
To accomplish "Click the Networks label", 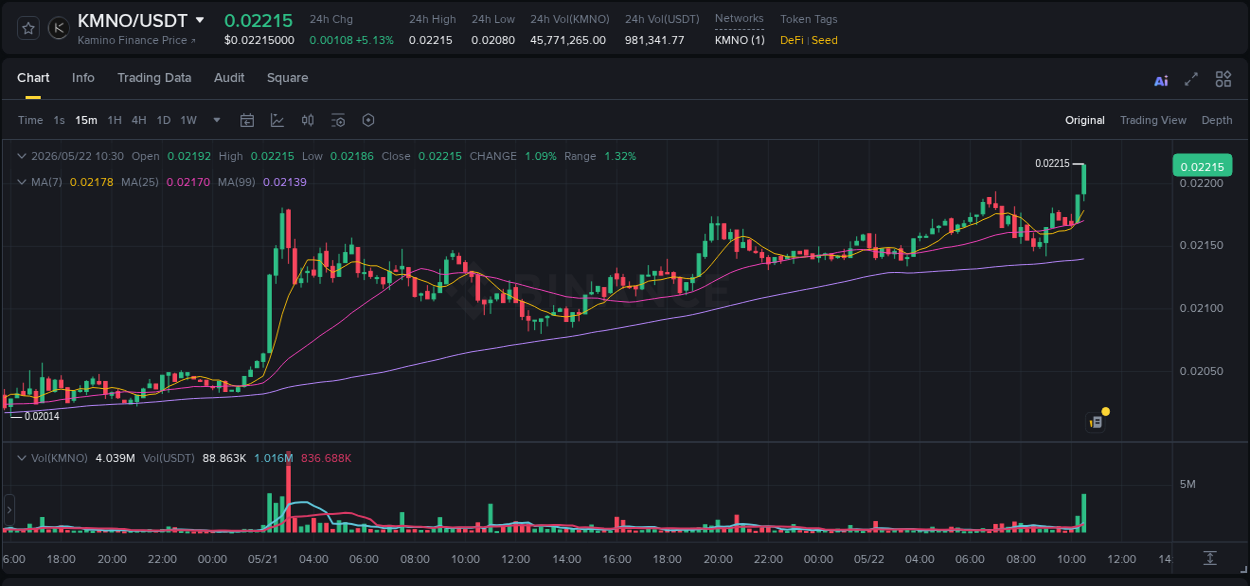I will coord(739,18).
